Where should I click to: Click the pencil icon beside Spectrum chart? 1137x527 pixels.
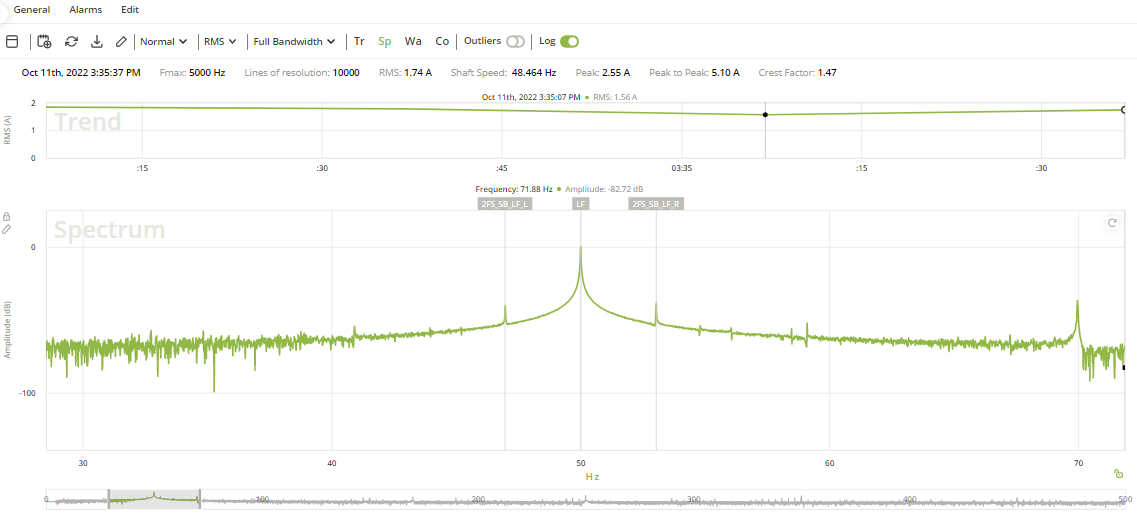click(x=7, y=229)
